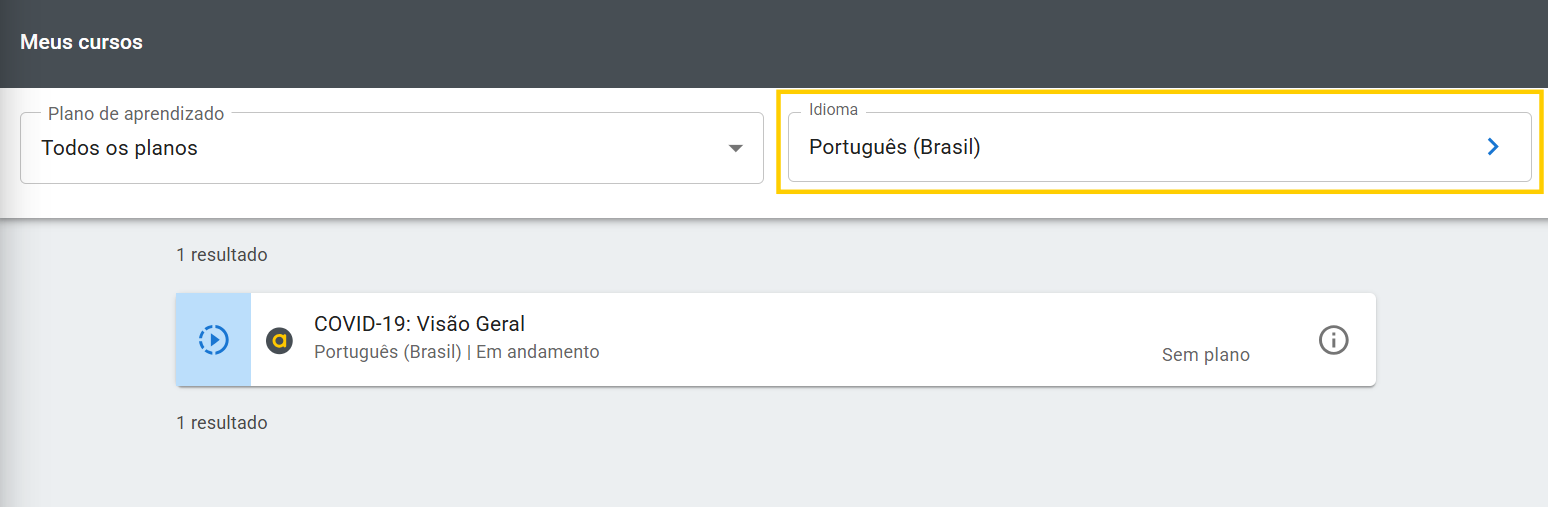Click the 'Sem plano' label on course card
1548x507 pixels.
coord(1205,355)
